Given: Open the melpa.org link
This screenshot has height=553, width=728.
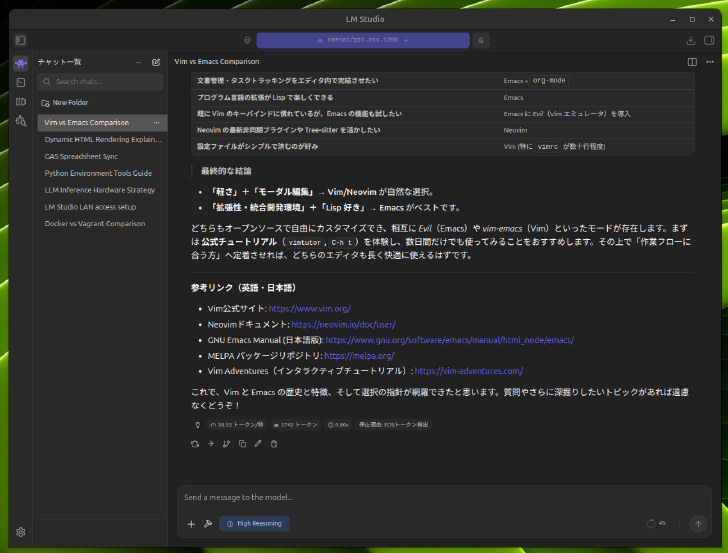Looking at the screenshot, I should (x=359, y=356).
